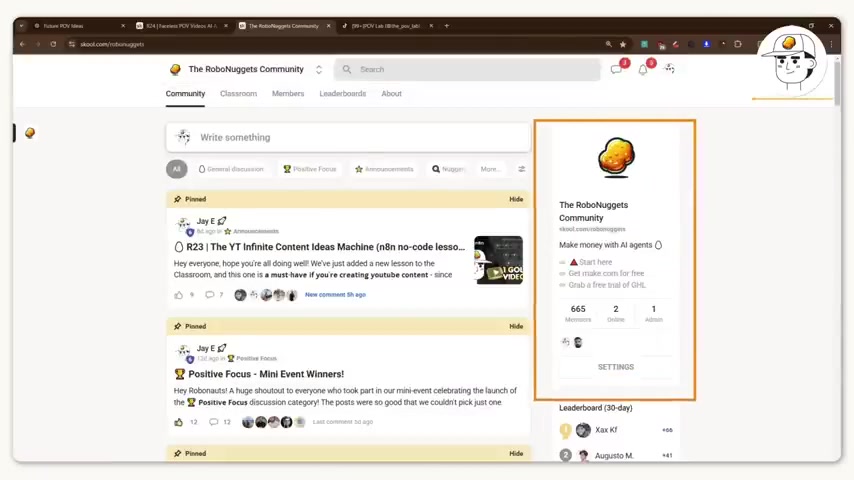Open the chat messages icon
The image size is (854, 480).
click(x=616, y=70)
